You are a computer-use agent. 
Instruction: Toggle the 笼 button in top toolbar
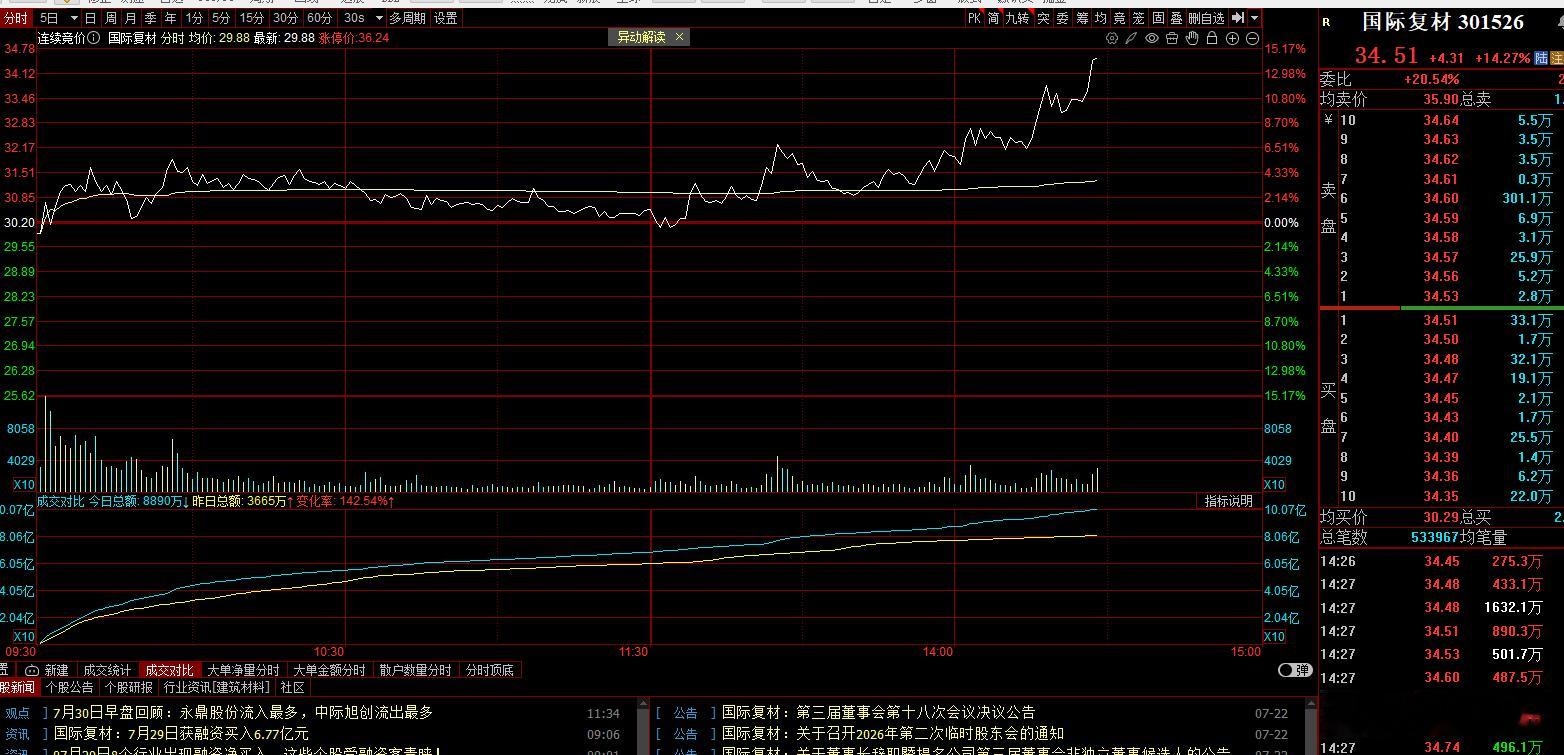point(1139,18)
